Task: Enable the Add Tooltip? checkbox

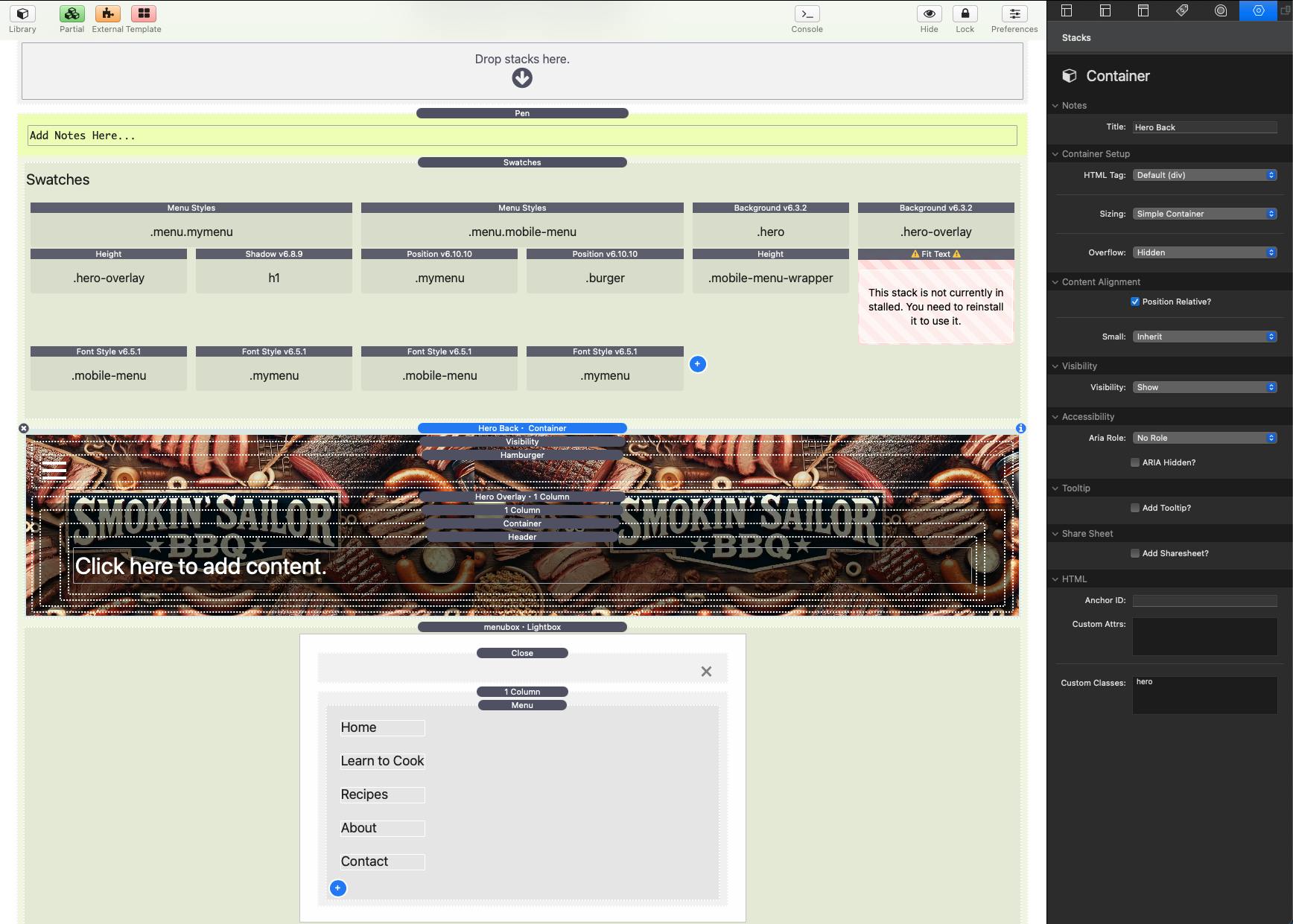Action: pyautogui.click(x=1135, y=508)
